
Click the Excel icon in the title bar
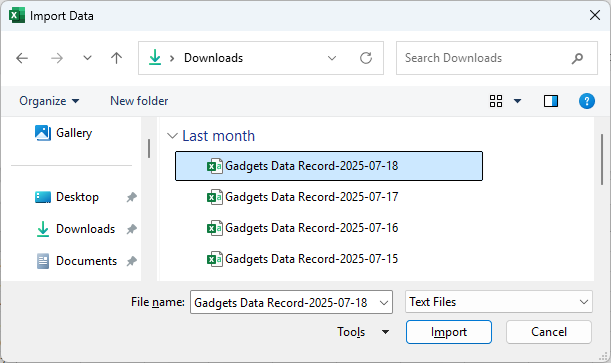click(x=17, y=16)
